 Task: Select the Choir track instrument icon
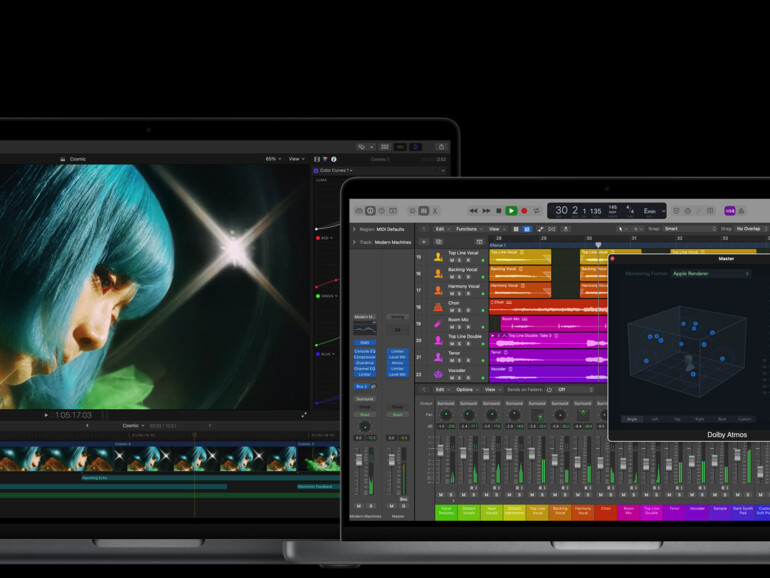438,305
